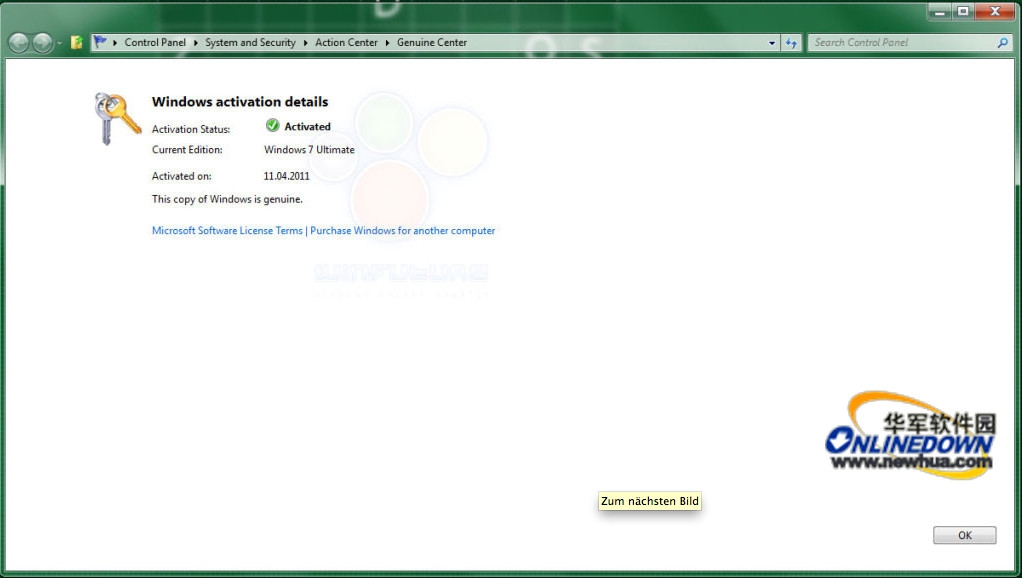Expand the chevron before Control Panel breadcrumb

[x=115, y=43]
